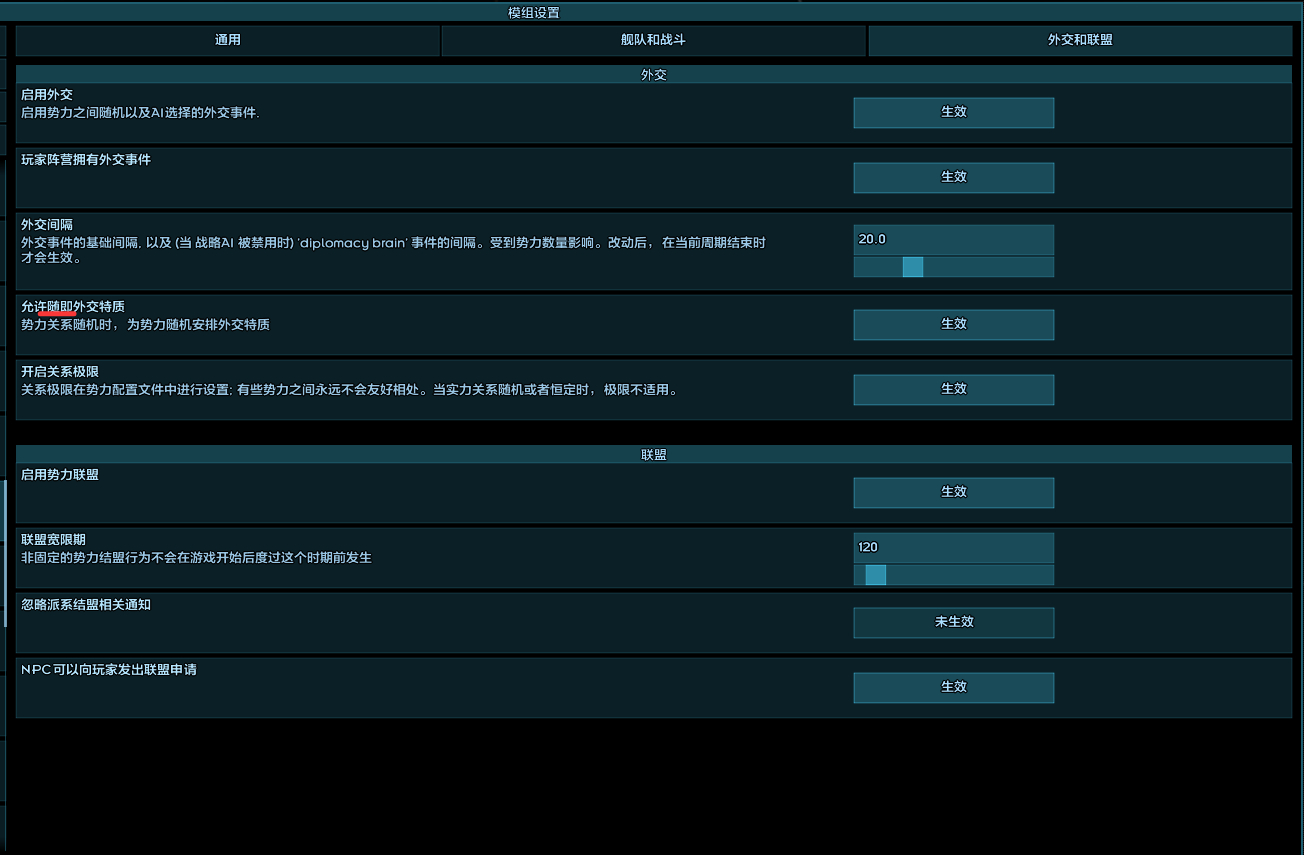Click the 生效 button beside 启用外交
The image size is (1304, 855).
953,112
